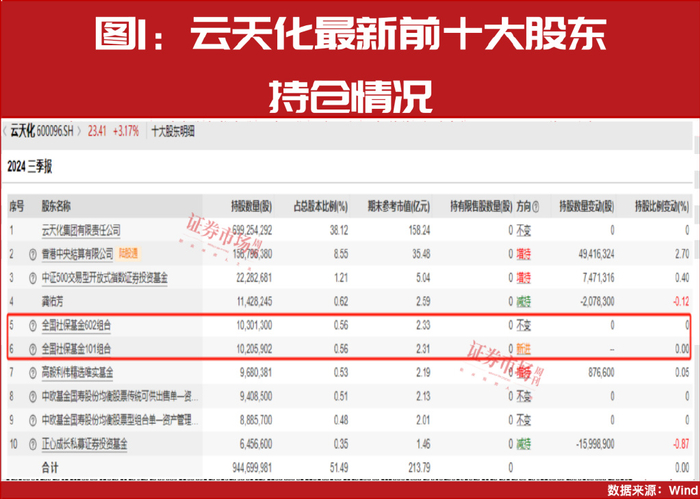Image resolution: width=700 pixels, height=499 pixels.
Task: Open shareholder link 正心成长私募证券投资基金
Action: [x=84, y=444]
